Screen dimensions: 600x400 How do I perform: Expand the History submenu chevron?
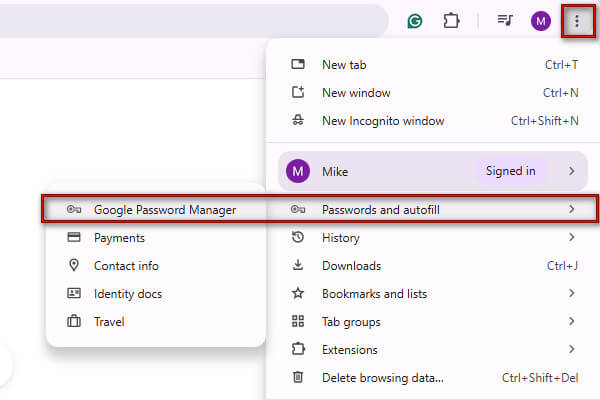click(x=571, y=237)
